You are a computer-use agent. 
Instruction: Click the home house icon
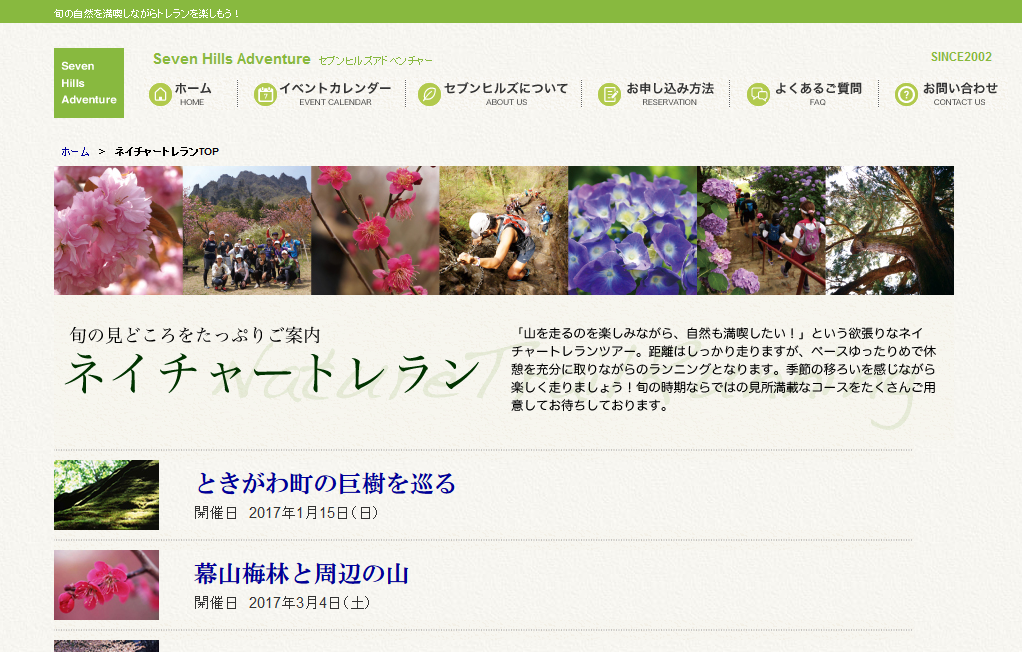coord(160,95)
